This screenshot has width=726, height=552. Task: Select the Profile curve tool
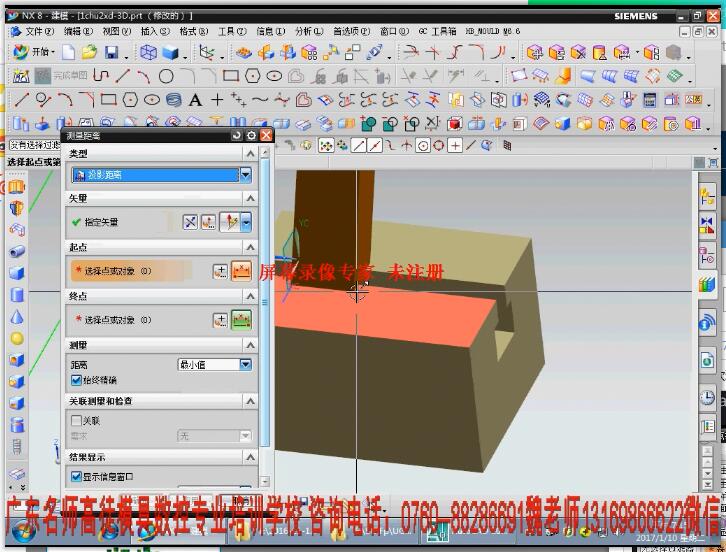point(100,75)
